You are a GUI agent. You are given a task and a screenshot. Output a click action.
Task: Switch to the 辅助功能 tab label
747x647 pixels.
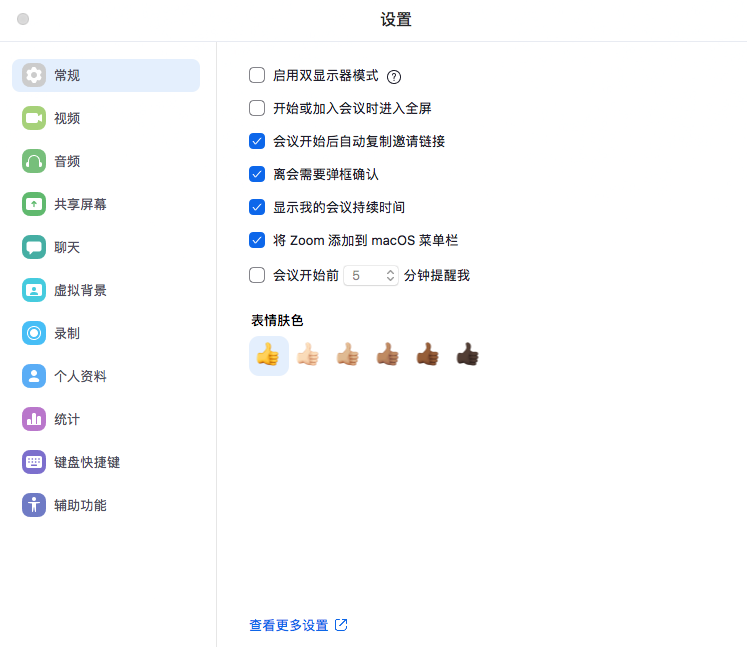coord(80,505)
